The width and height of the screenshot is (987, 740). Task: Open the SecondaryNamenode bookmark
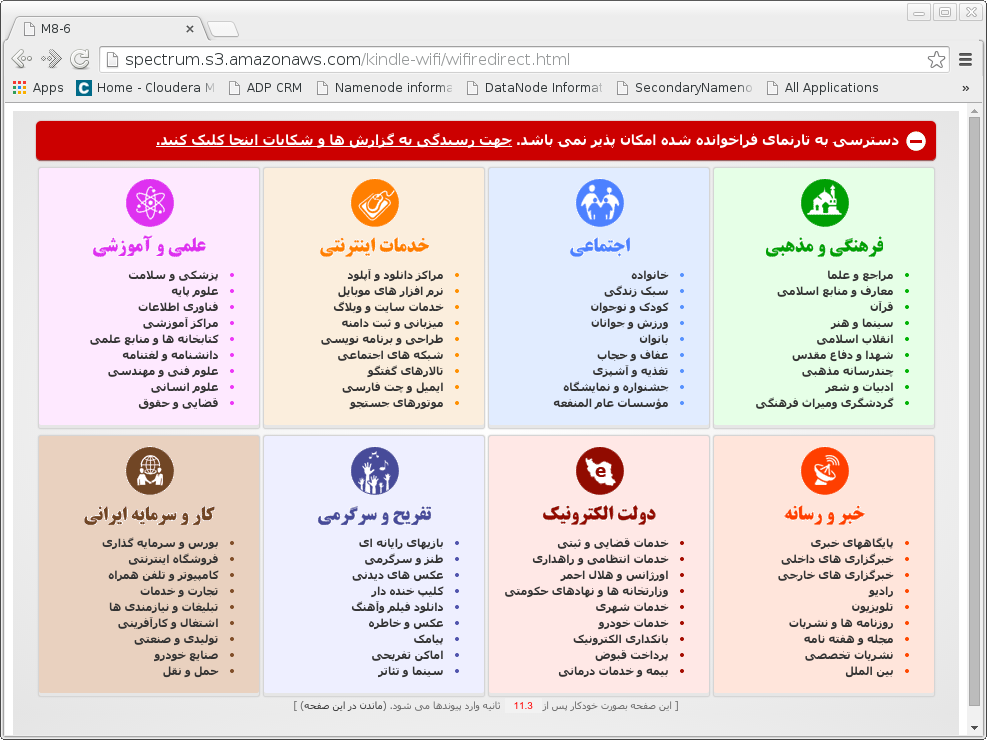(684, 87)
